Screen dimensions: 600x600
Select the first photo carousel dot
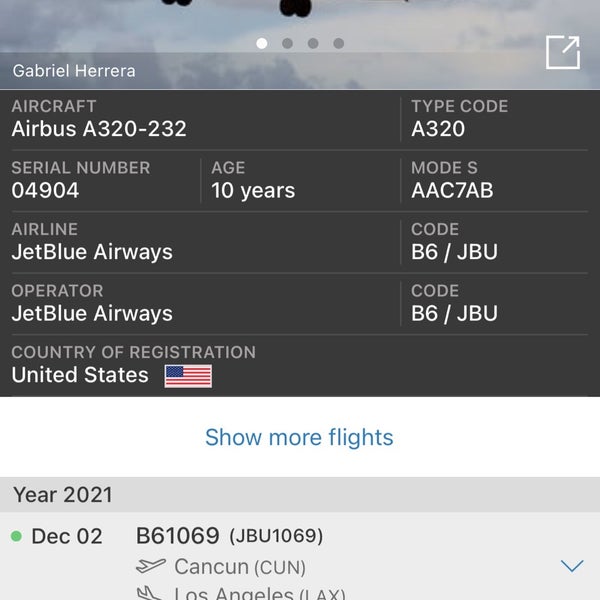pyautogui.click(x=262, y=43)
